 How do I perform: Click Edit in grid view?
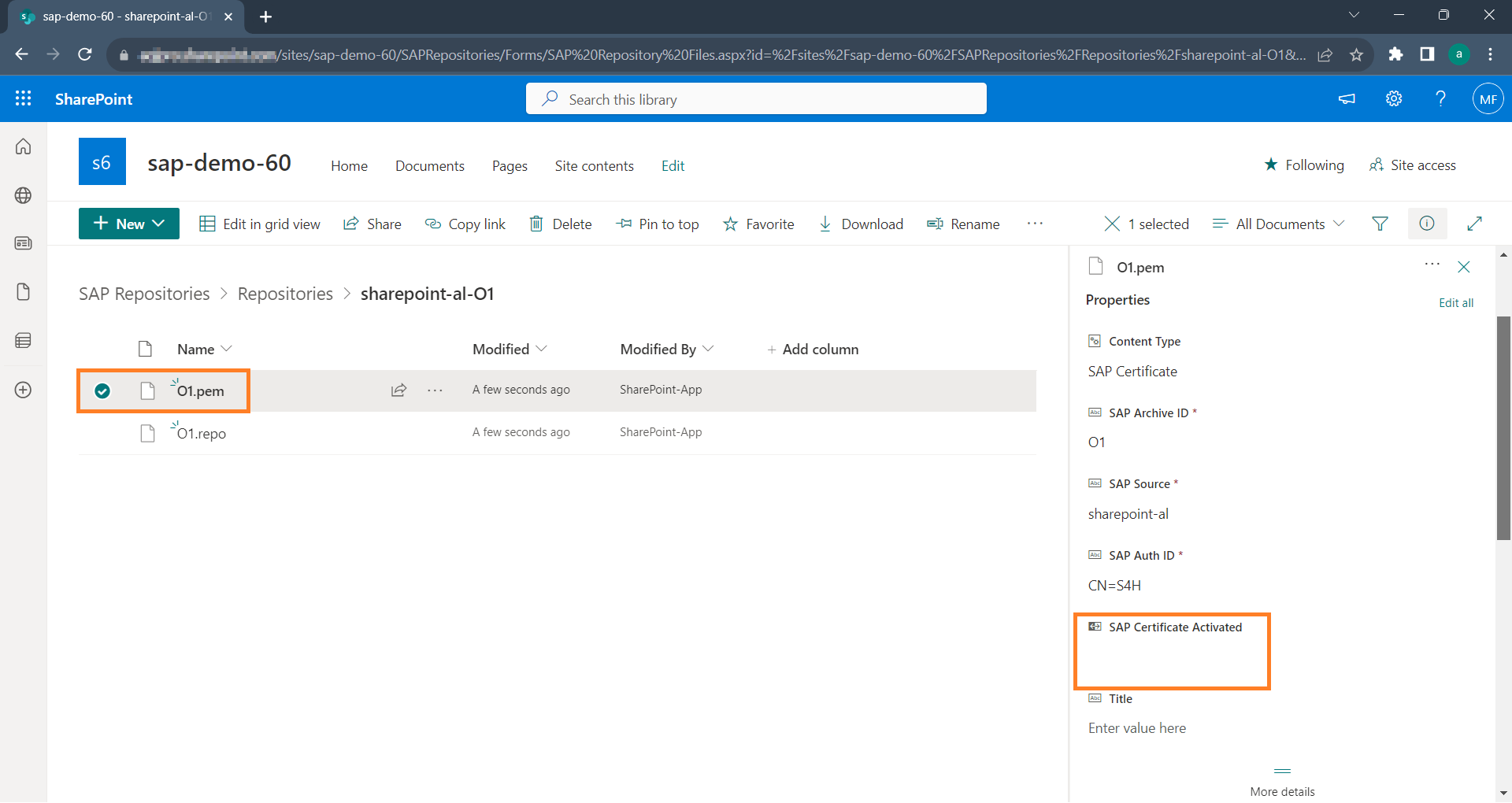(260, 224)
